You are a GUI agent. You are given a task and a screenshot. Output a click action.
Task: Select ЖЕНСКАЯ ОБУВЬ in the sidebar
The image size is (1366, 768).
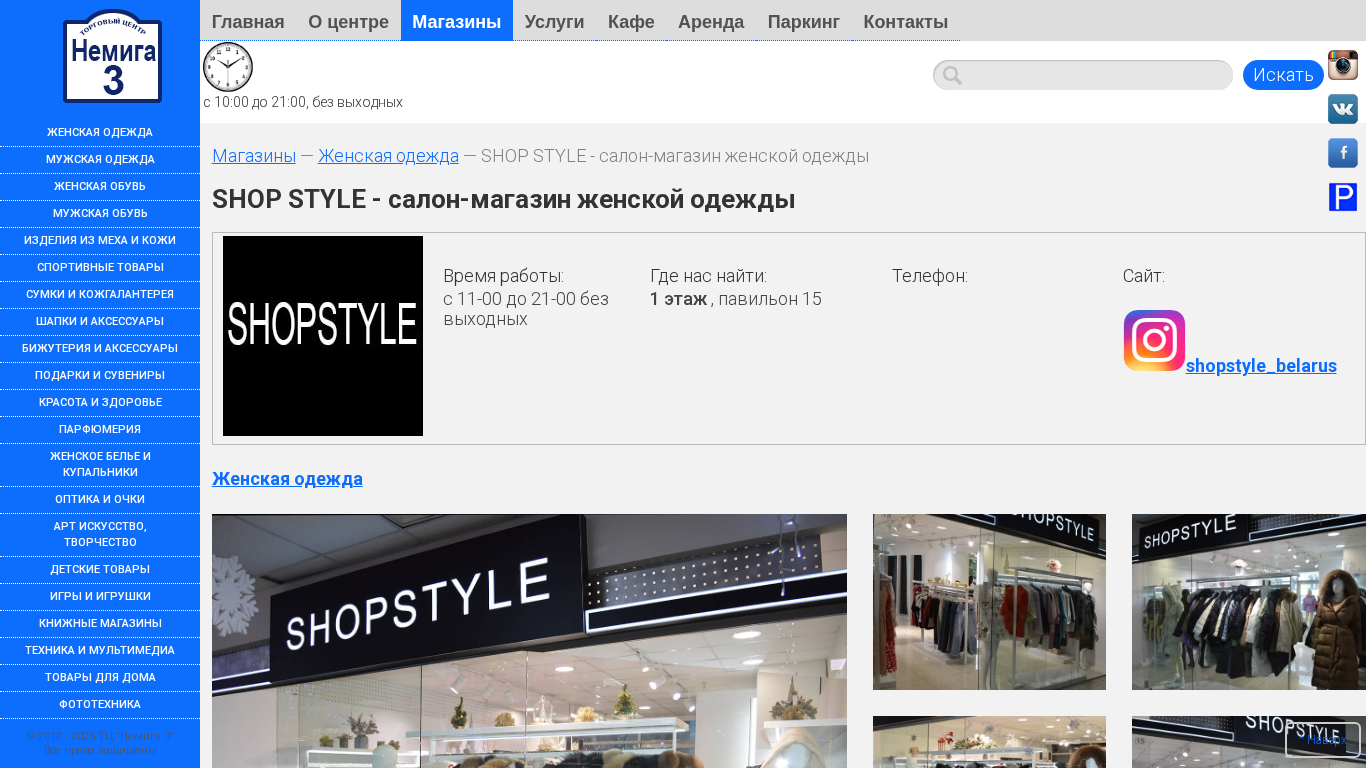100,187
